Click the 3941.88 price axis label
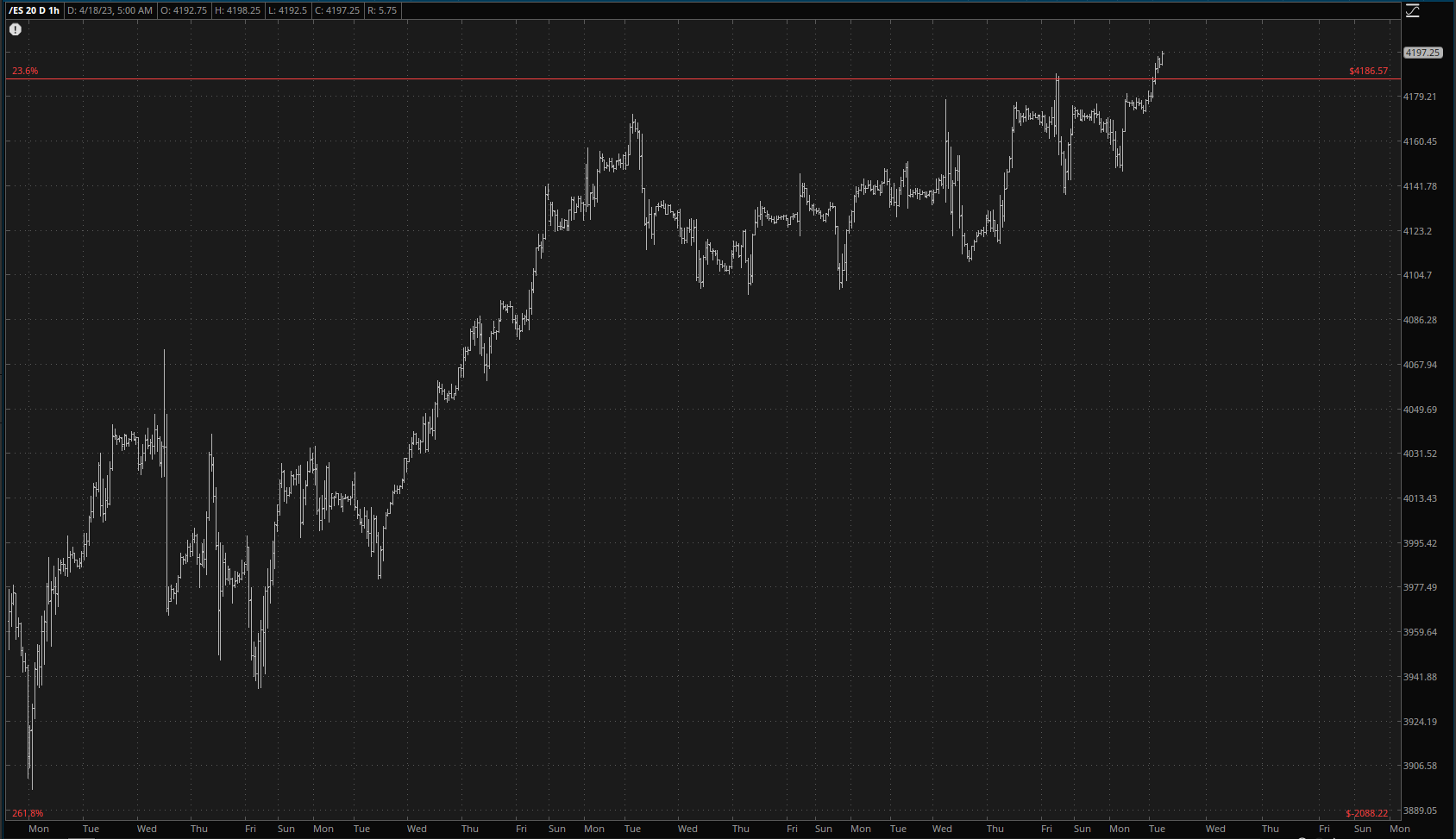This screenshot has height=839, width=1456. (x=1420, y=677)
